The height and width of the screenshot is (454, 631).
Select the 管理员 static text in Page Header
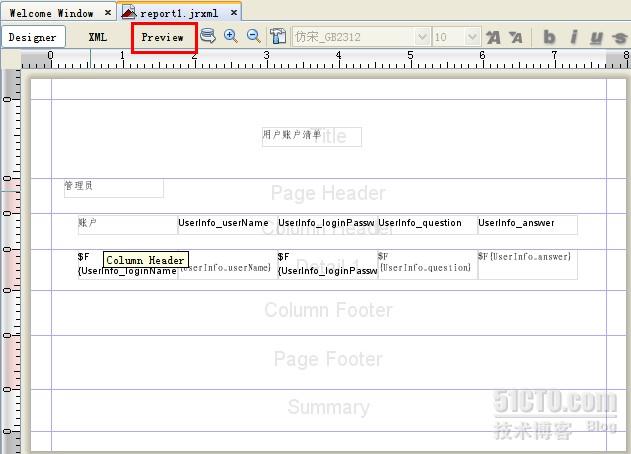(x=114, y=188)
